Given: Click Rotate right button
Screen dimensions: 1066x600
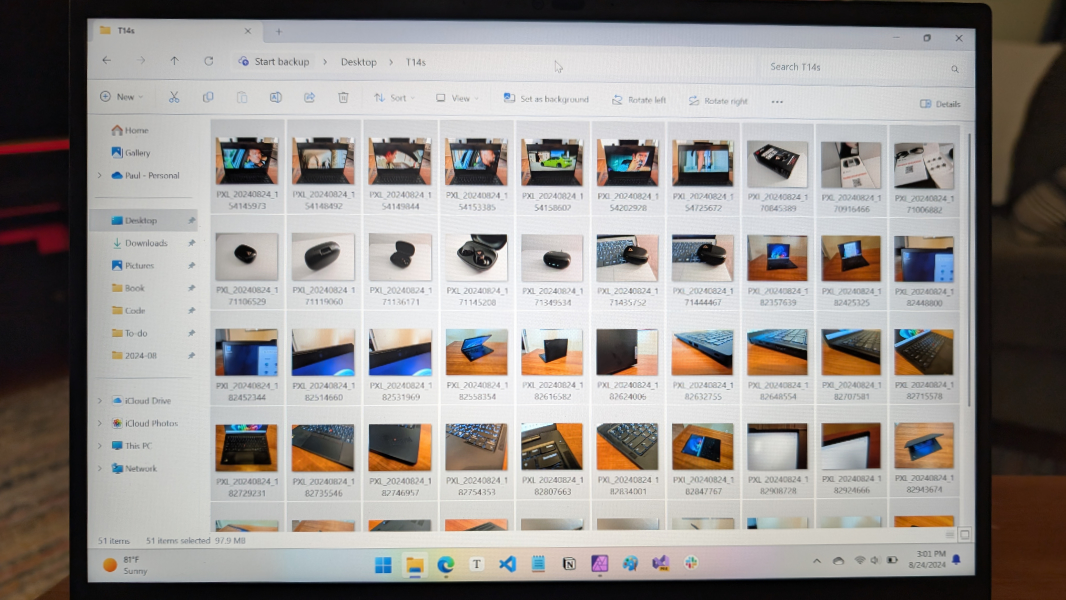Looking at the screenshot, I should tap(718, 101).
